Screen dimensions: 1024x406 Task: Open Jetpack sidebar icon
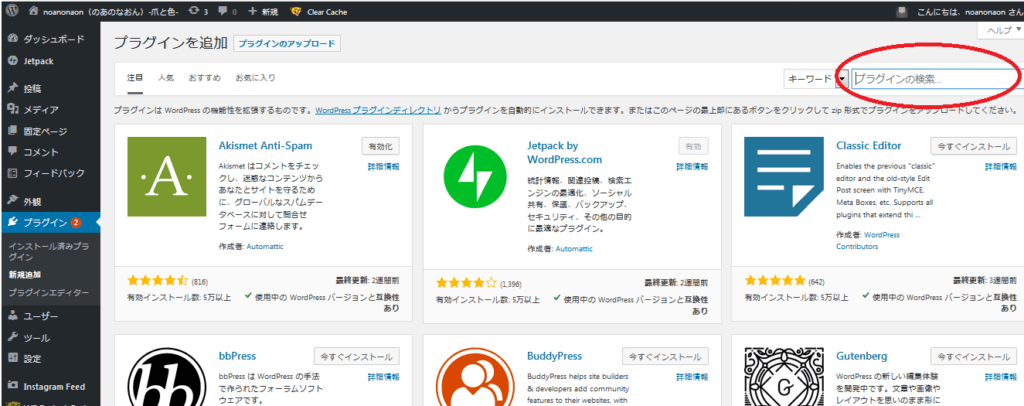[x=12, y=61]
